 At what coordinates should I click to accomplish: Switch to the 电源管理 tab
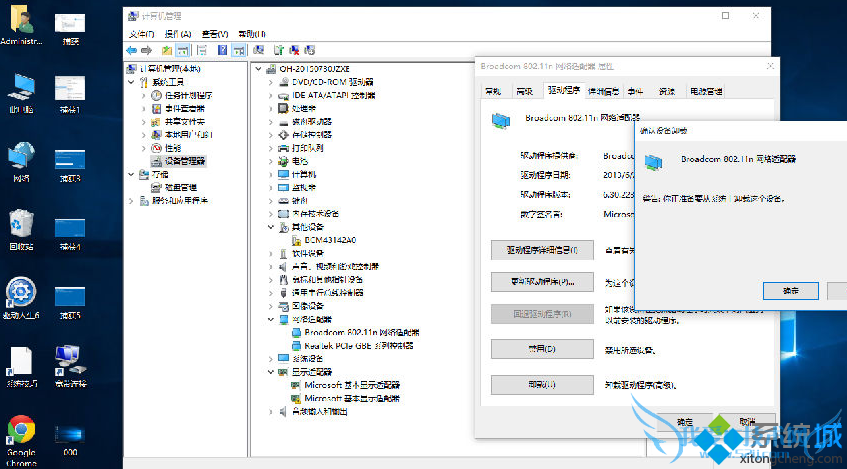point(706,91)
